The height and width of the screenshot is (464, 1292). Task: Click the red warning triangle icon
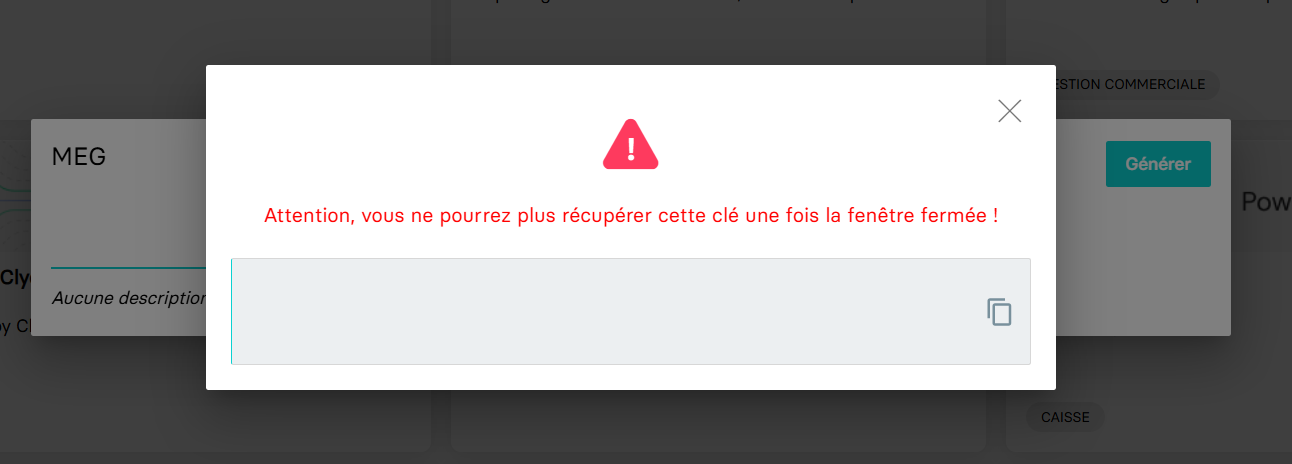(x=631, y=145)
